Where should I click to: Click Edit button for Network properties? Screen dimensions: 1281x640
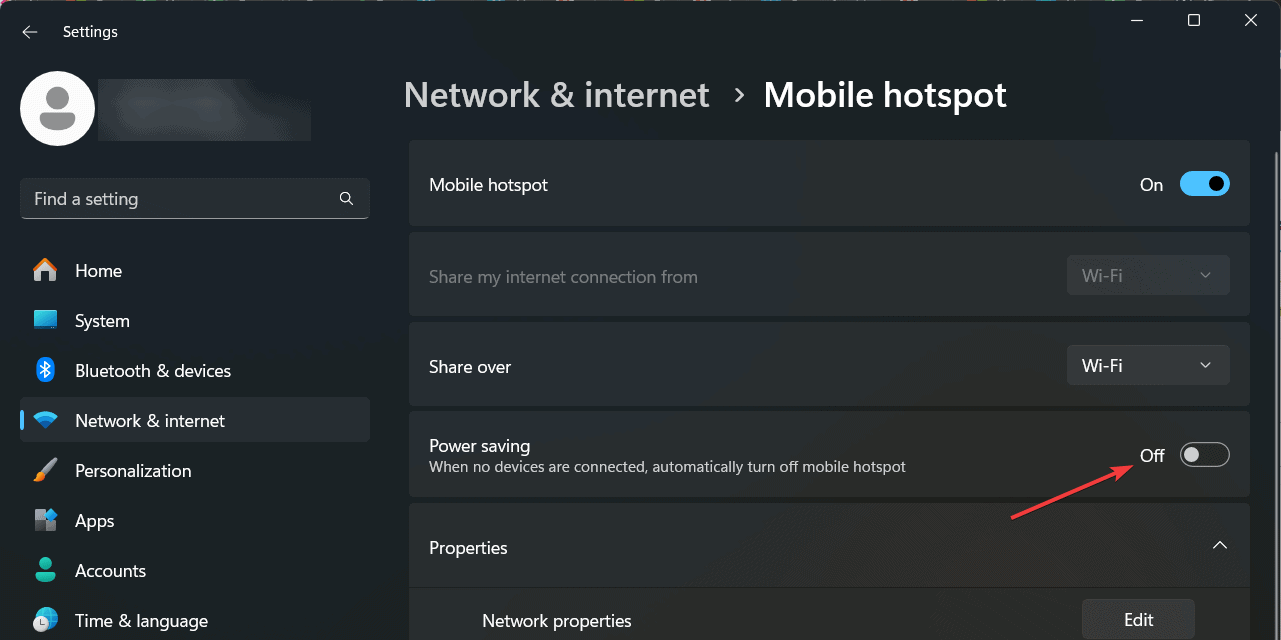tap(1138, 620)
